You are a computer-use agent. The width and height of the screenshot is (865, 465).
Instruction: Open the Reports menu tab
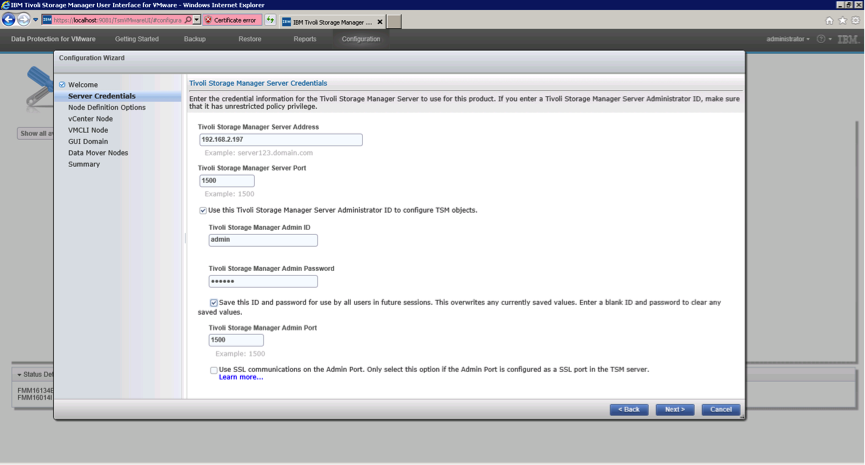click(x=305, y=39)
